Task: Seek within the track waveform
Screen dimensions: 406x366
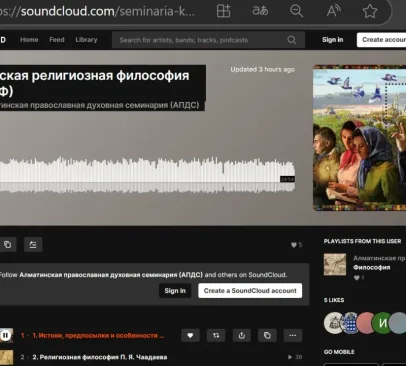Action: [147, 175]
